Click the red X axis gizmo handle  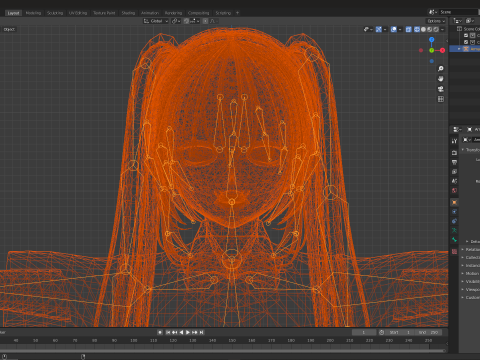coord(442,50)
